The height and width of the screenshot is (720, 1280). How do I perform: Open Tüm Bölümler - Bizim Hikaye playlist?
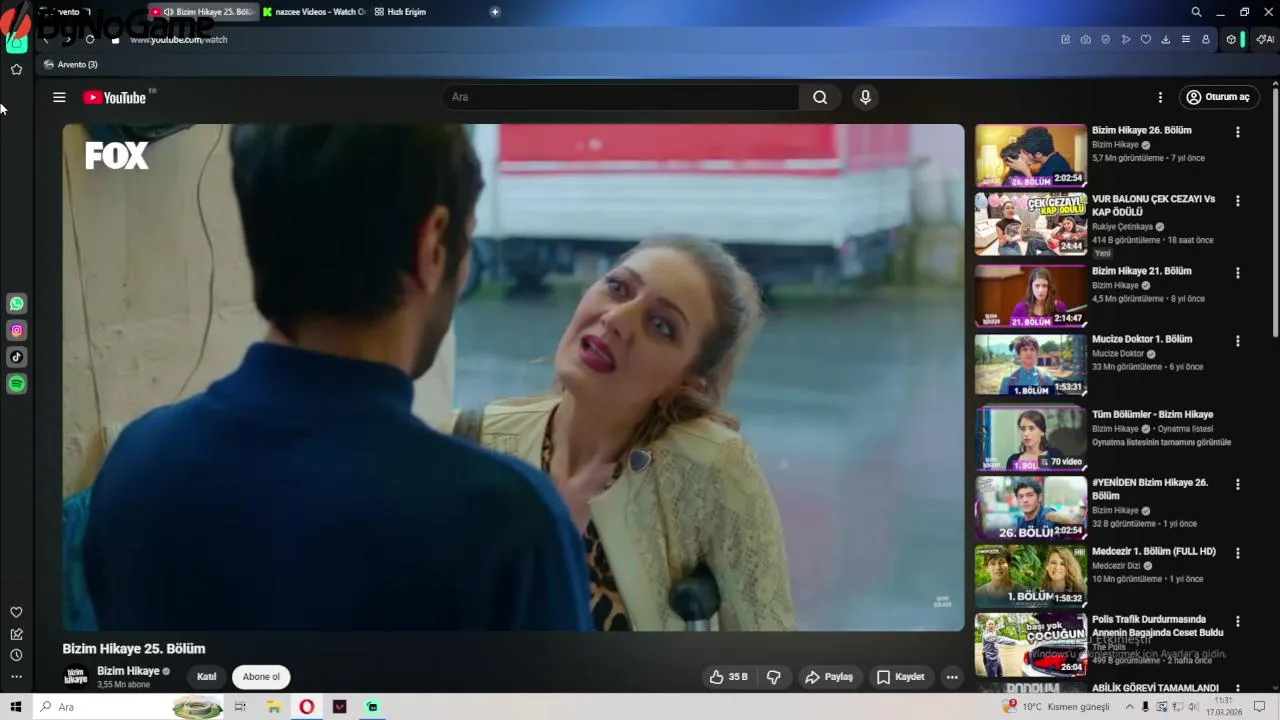[x=1152, y=414]
